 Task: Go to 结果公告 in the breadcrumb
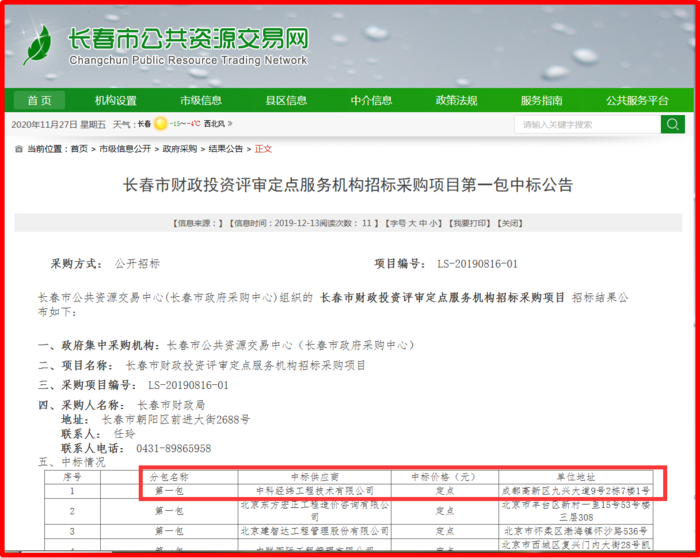(x=225, y=149)
